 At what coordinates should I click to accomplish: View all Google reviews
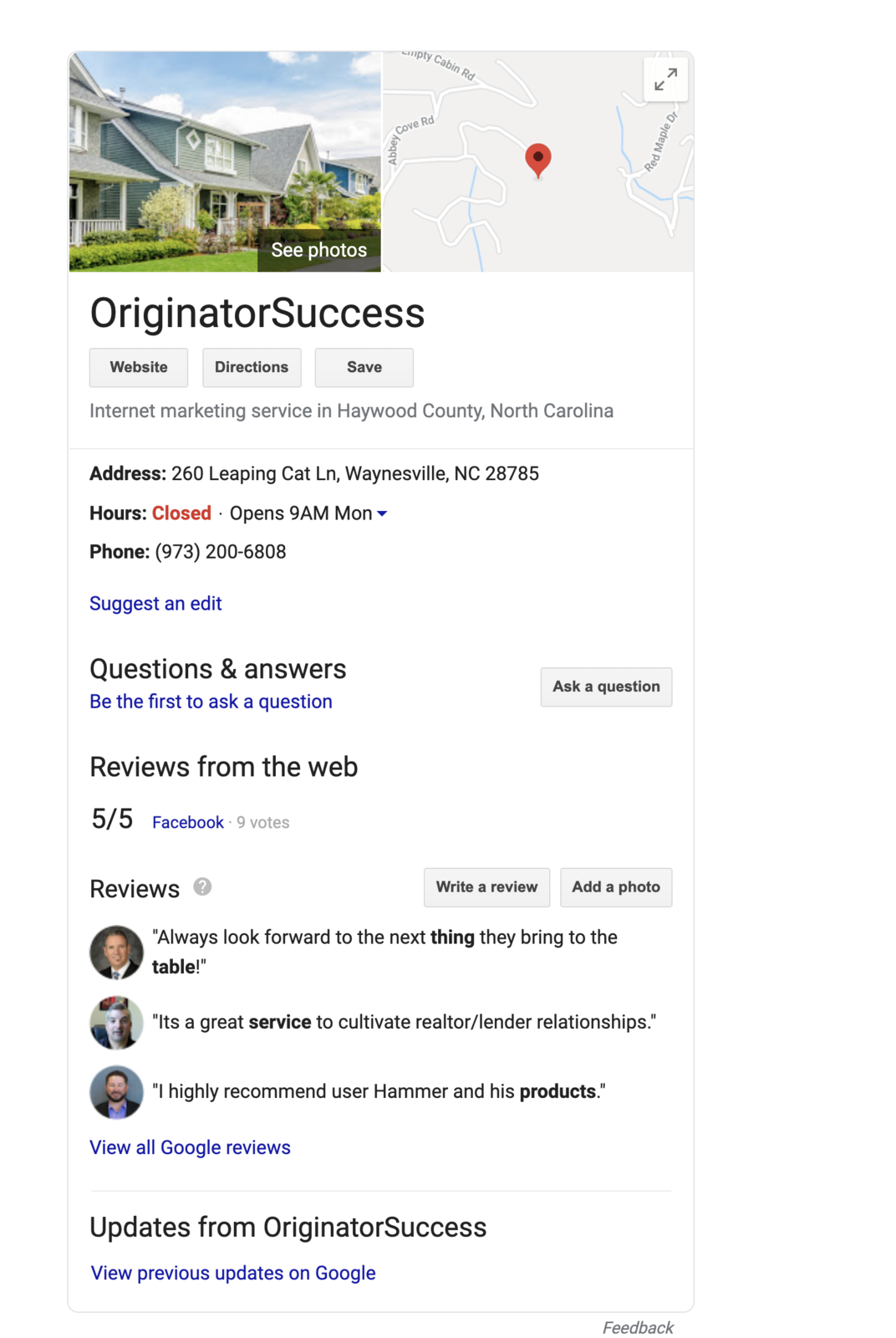pyautogui.click(x=190, y=1147)
